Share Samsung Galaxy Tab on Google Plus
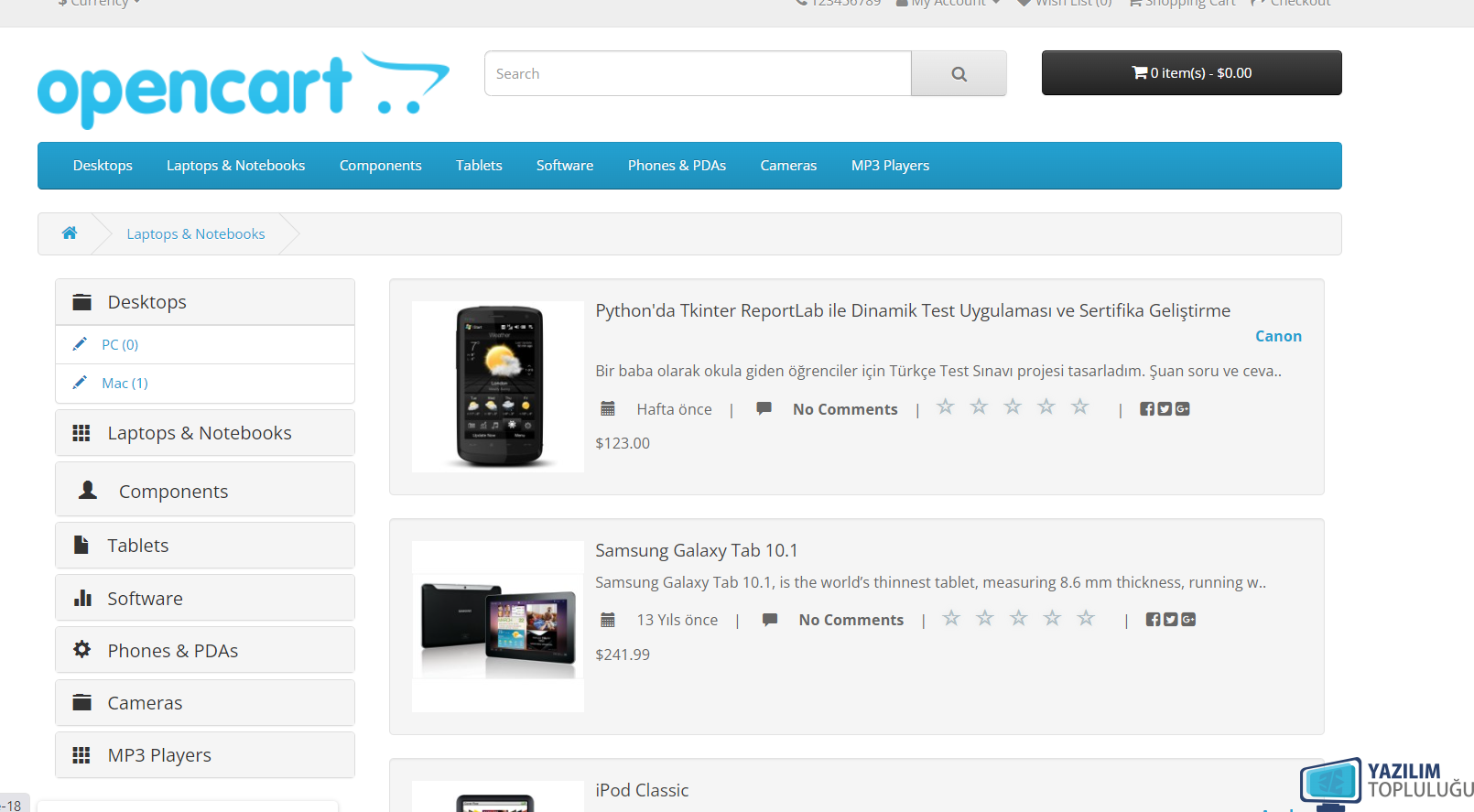The height and width of the screenshot is (812, 1474). (1188, 620)
